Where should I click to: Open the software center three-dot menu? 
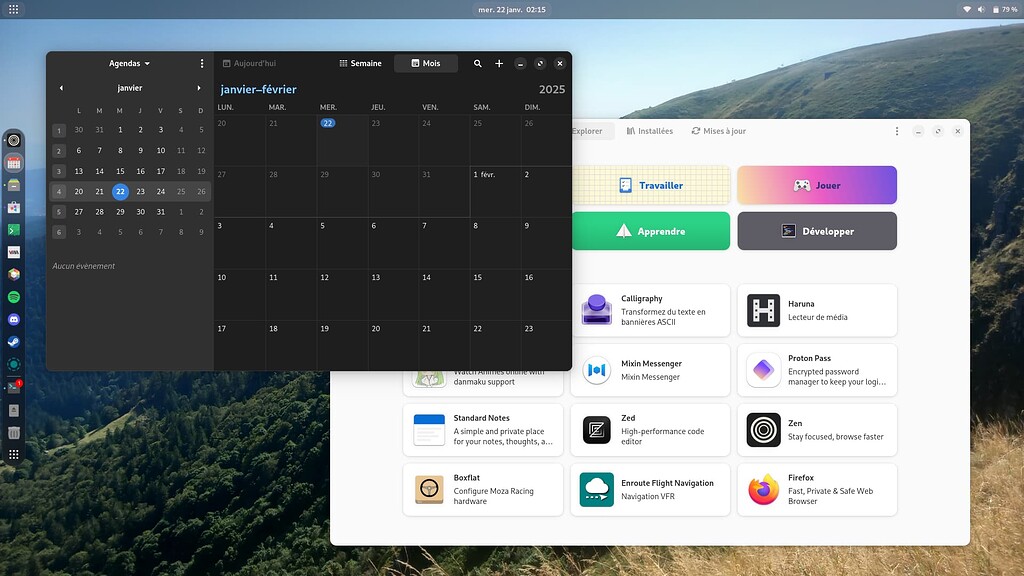[897, 131]
